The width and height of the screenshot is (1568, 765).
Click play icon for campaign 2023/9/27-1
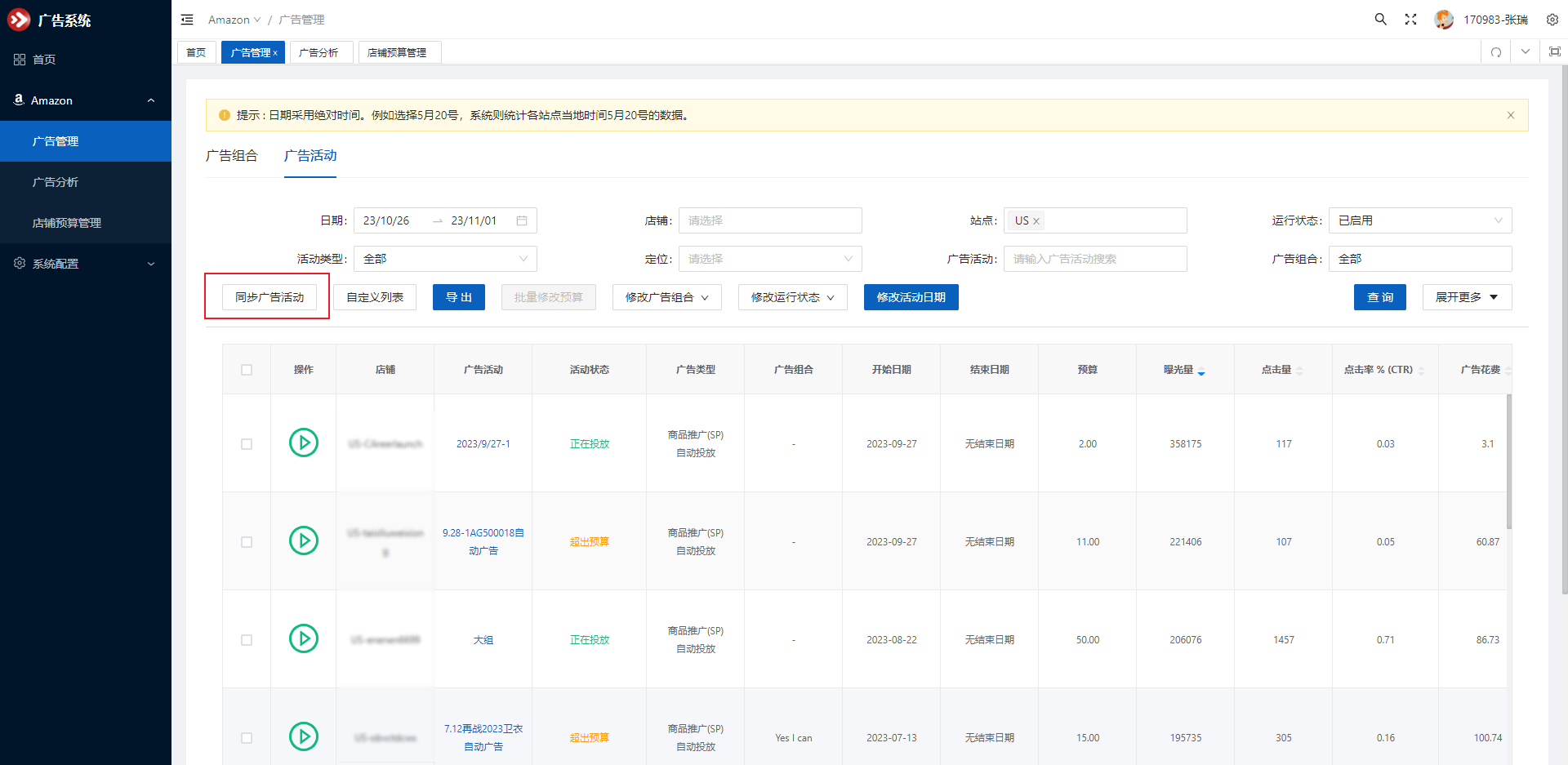(x=304, y=443)
